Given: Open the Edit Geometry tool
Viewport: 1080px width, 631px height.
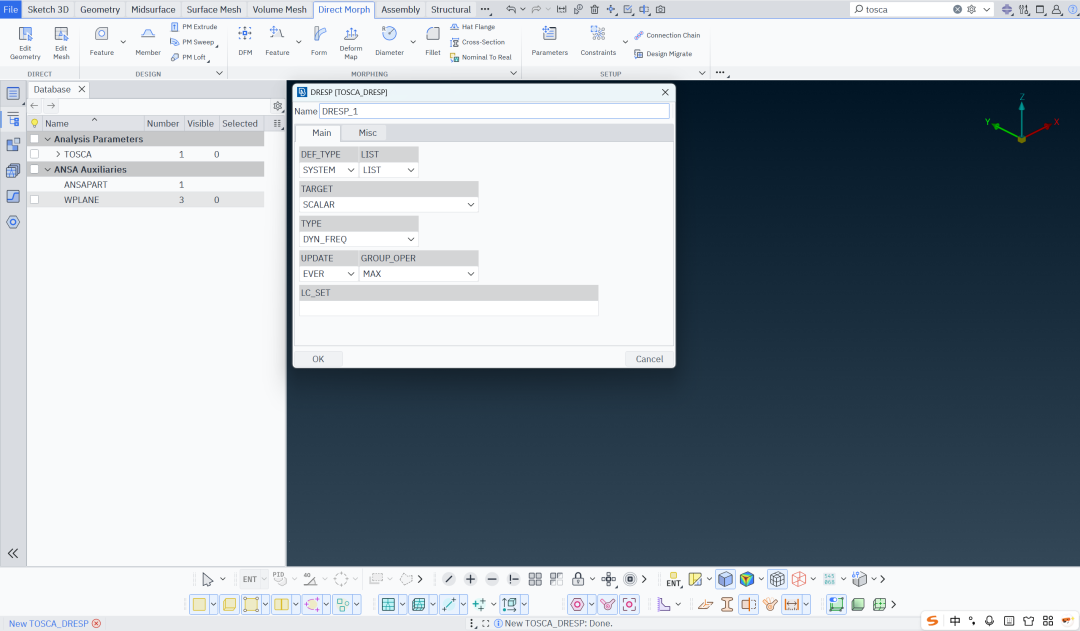Looking at the screenshot, I should coord(25,43).
